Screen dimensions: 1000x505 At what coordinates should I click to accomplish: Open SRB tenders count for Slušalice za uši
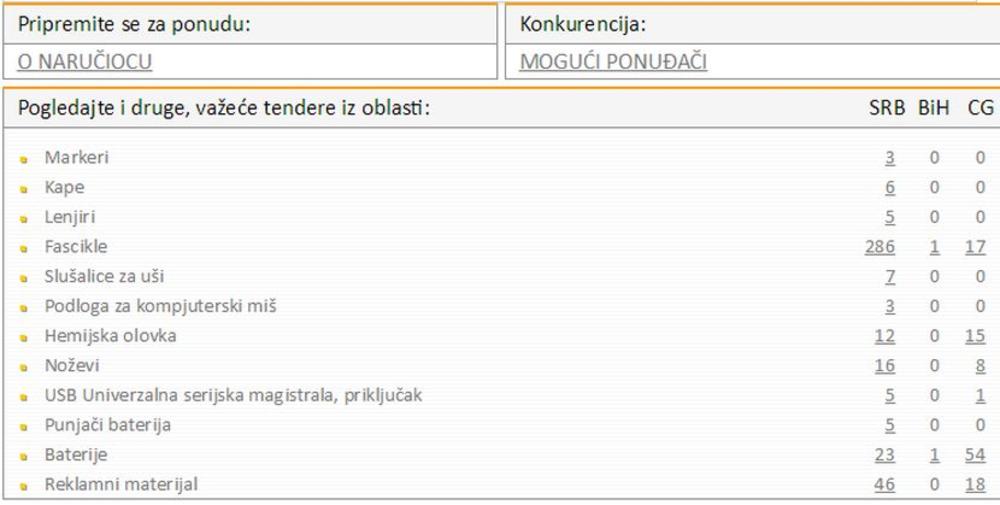pos(890,276)
